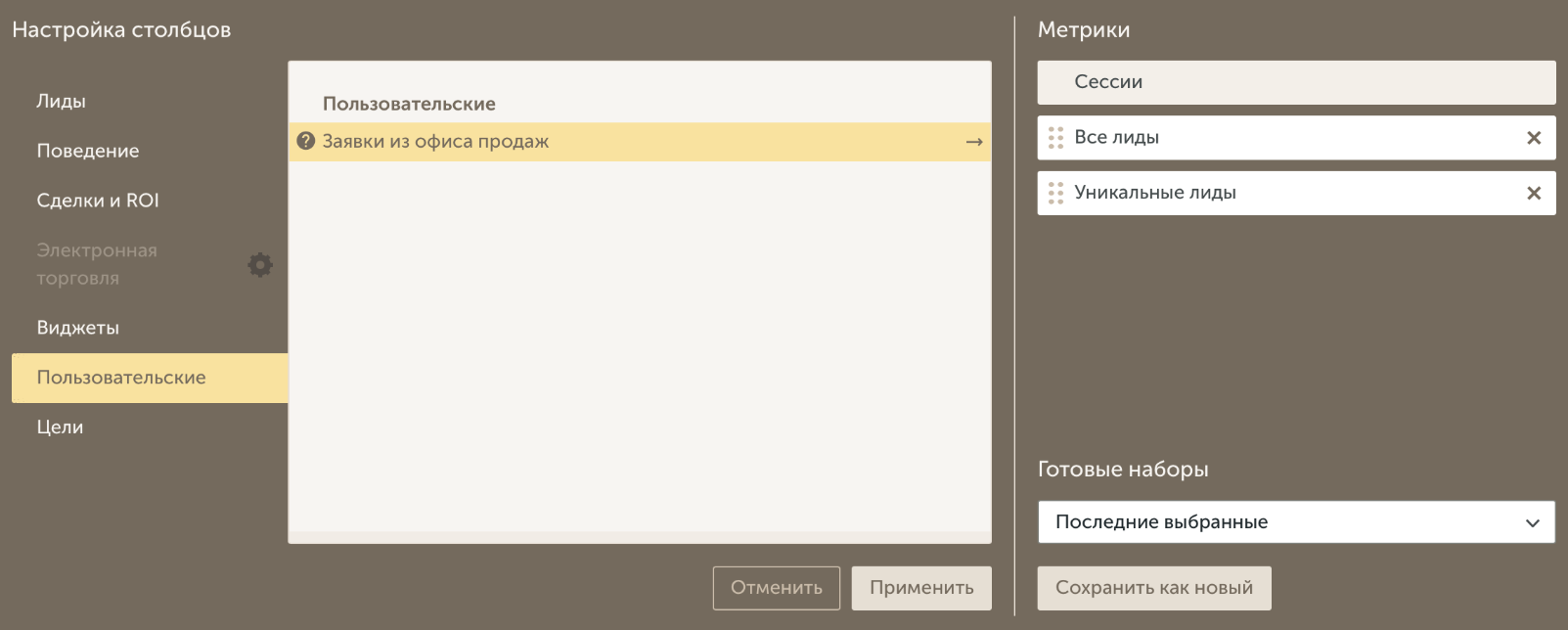Expand the Последние выбранные dropdown
This screenshot has height=630, width=1568.
coord(1295,522)
